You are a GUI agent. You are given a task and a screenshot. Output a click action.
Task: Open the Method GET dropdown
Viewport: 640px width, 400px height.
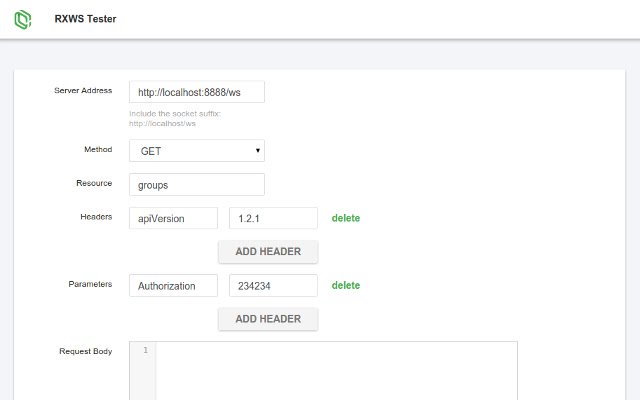[x=197, y=151]
